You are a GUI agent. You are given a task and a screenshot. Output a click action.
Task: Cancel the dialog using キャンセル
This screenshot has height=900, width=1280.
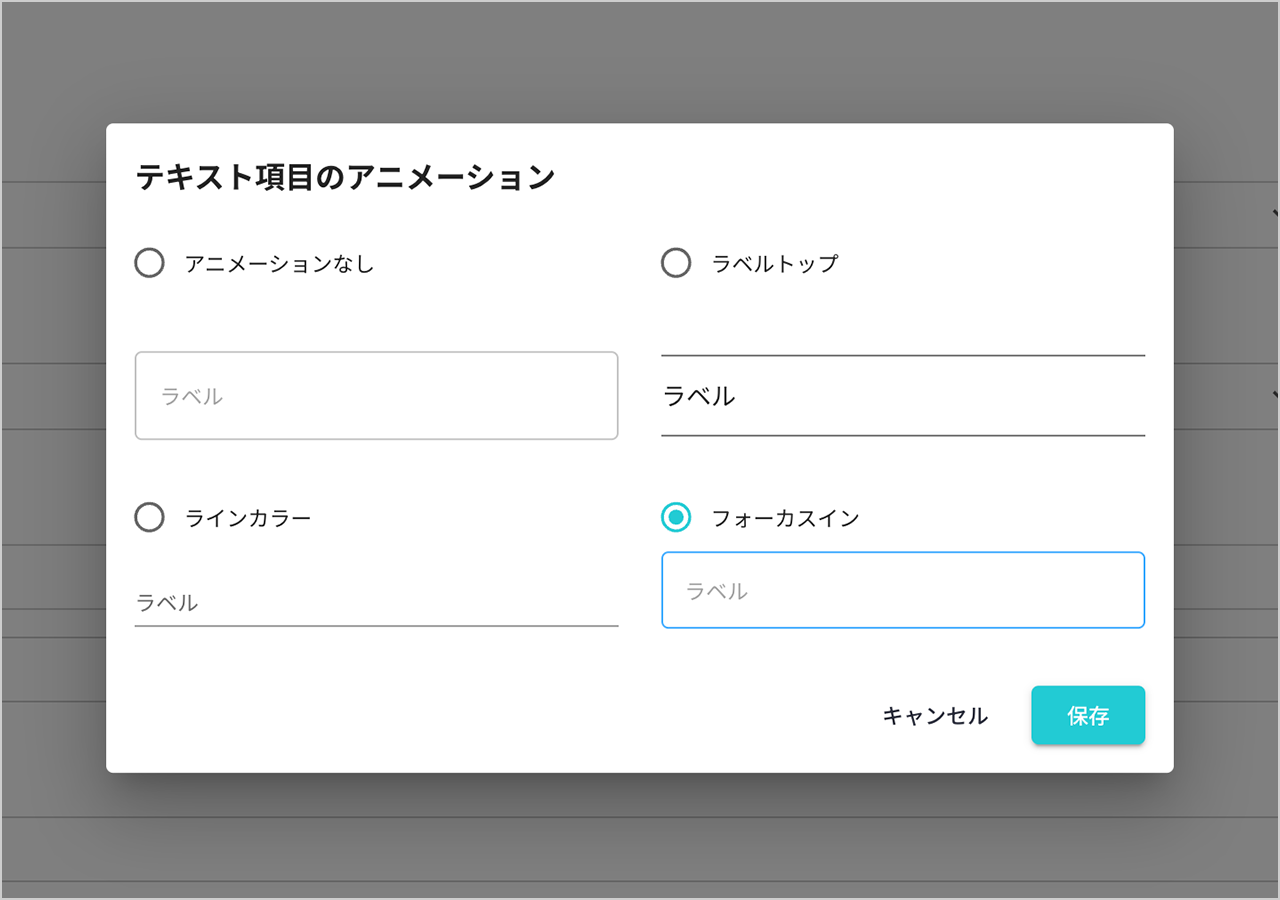point(934,716)
